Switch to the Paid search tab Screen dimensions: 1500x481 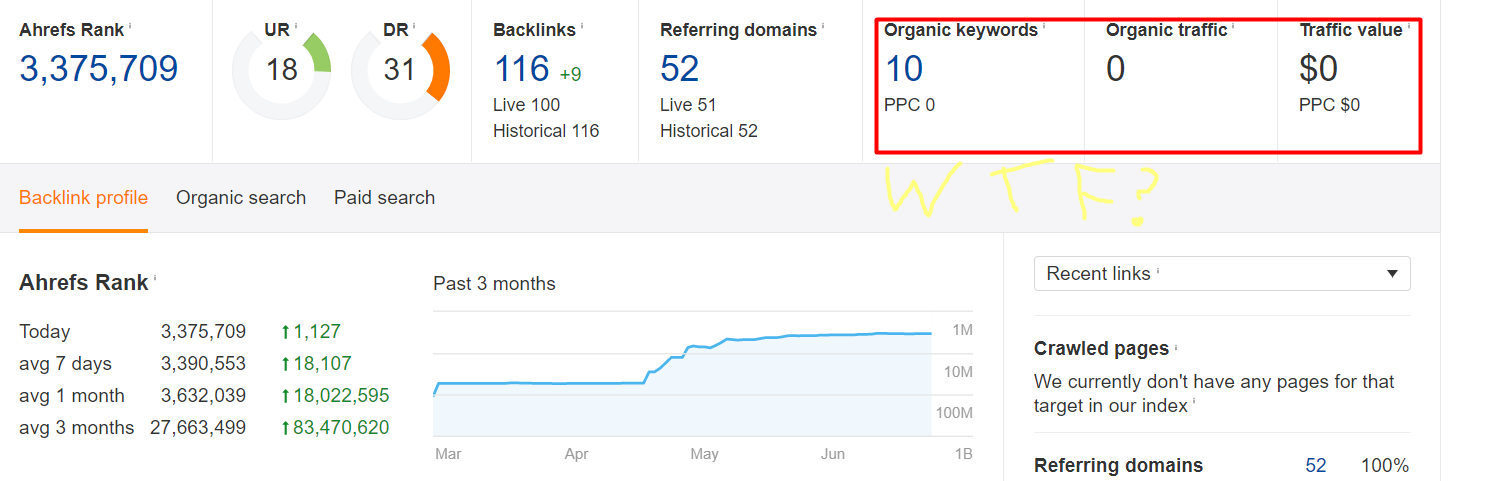[x=384, y=198]
